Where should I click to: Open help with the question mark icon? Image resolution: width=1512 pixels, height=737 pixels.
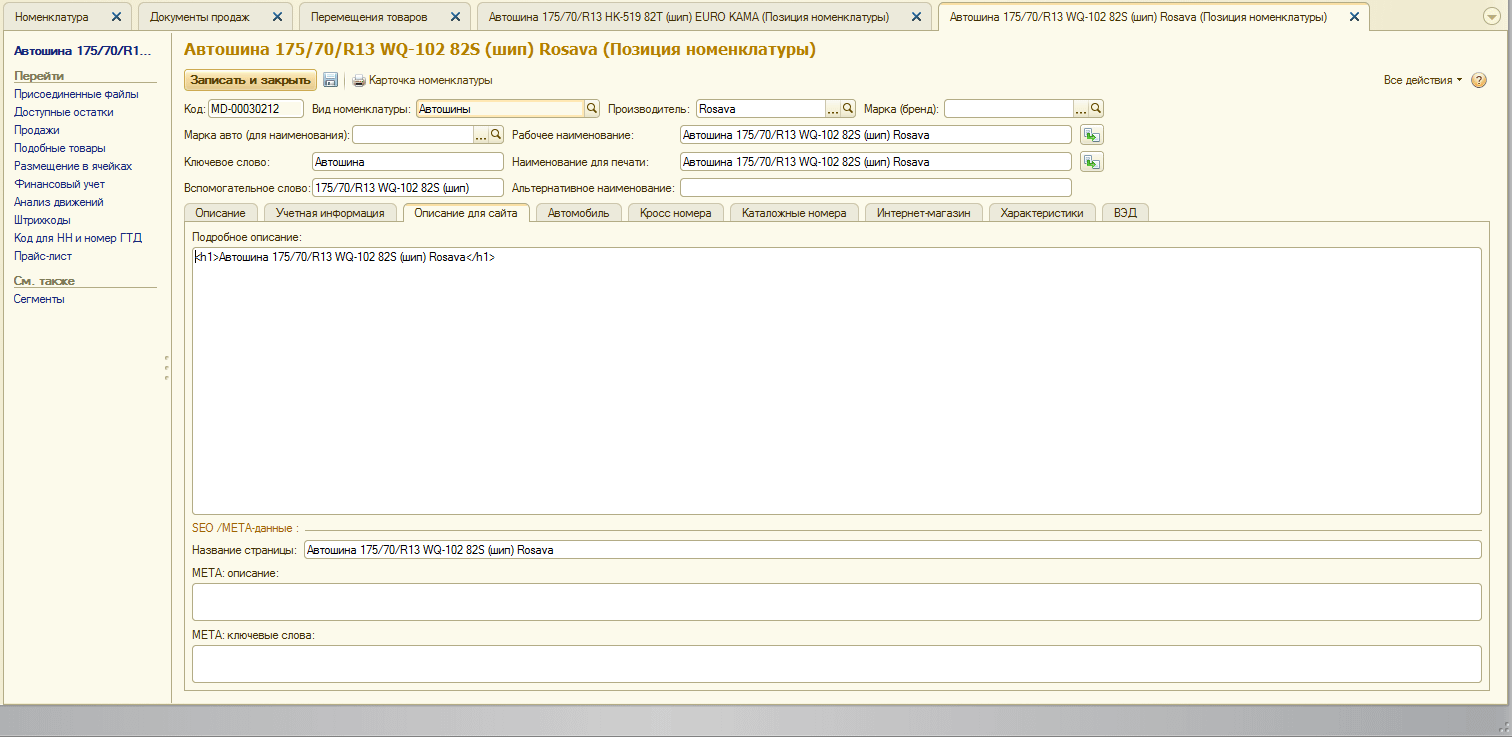pyautogui.click(x=1479, y=80)
